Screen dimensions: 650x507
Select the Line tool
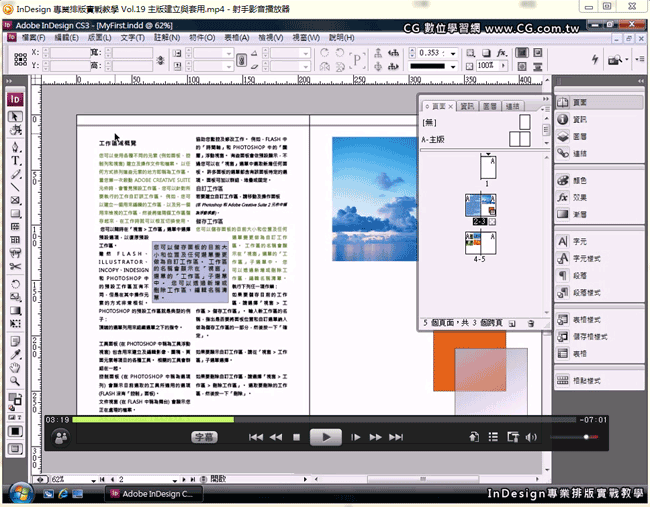coord(15,187)
